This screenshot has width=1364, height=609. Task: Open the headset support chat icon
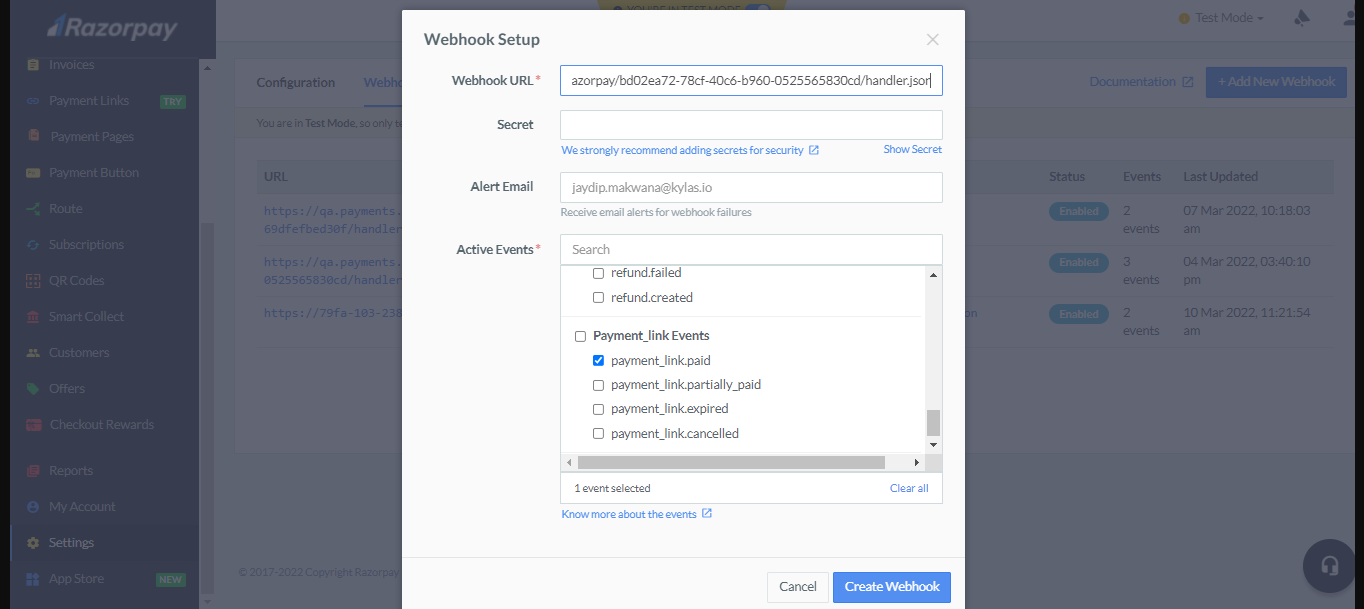click(1329, 566)
